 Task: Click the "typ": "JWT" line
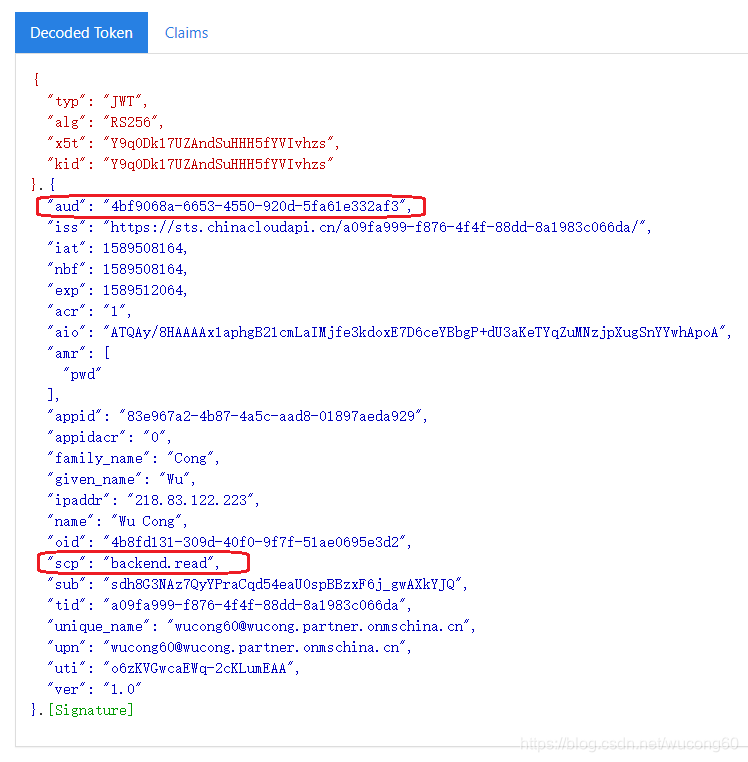[97, 101]
